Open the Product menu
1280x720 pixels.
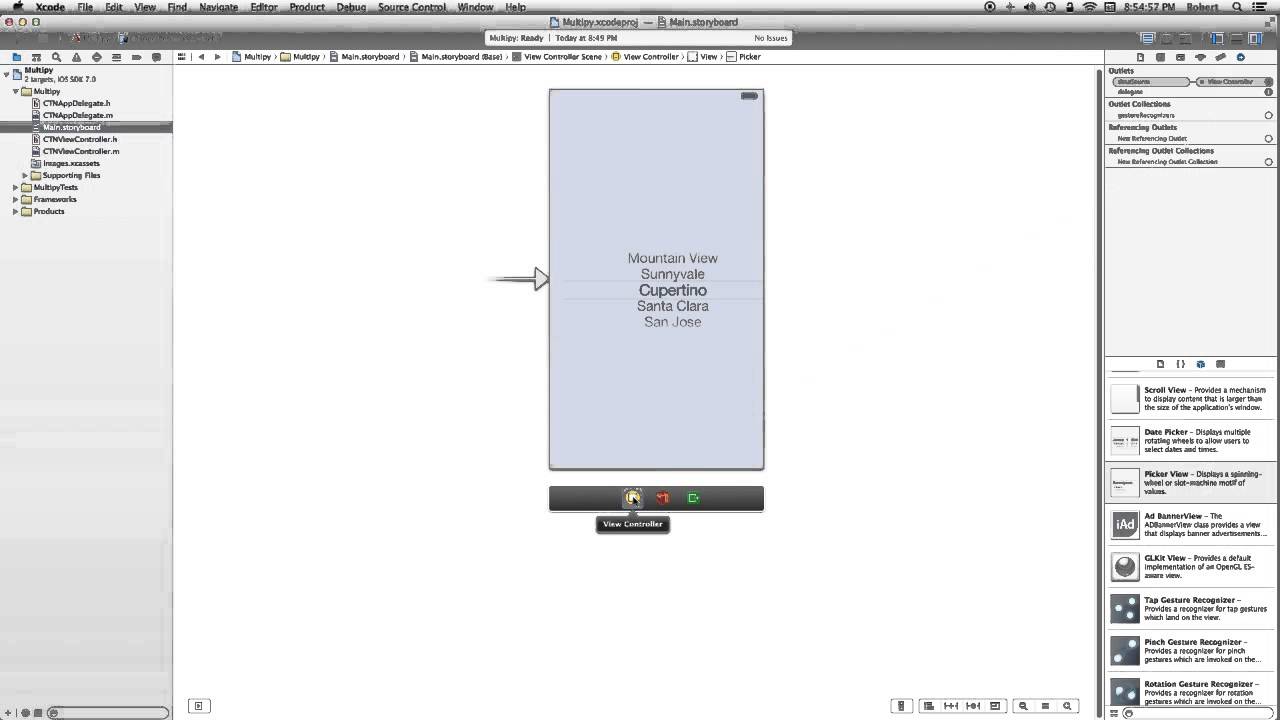[307, 7]
